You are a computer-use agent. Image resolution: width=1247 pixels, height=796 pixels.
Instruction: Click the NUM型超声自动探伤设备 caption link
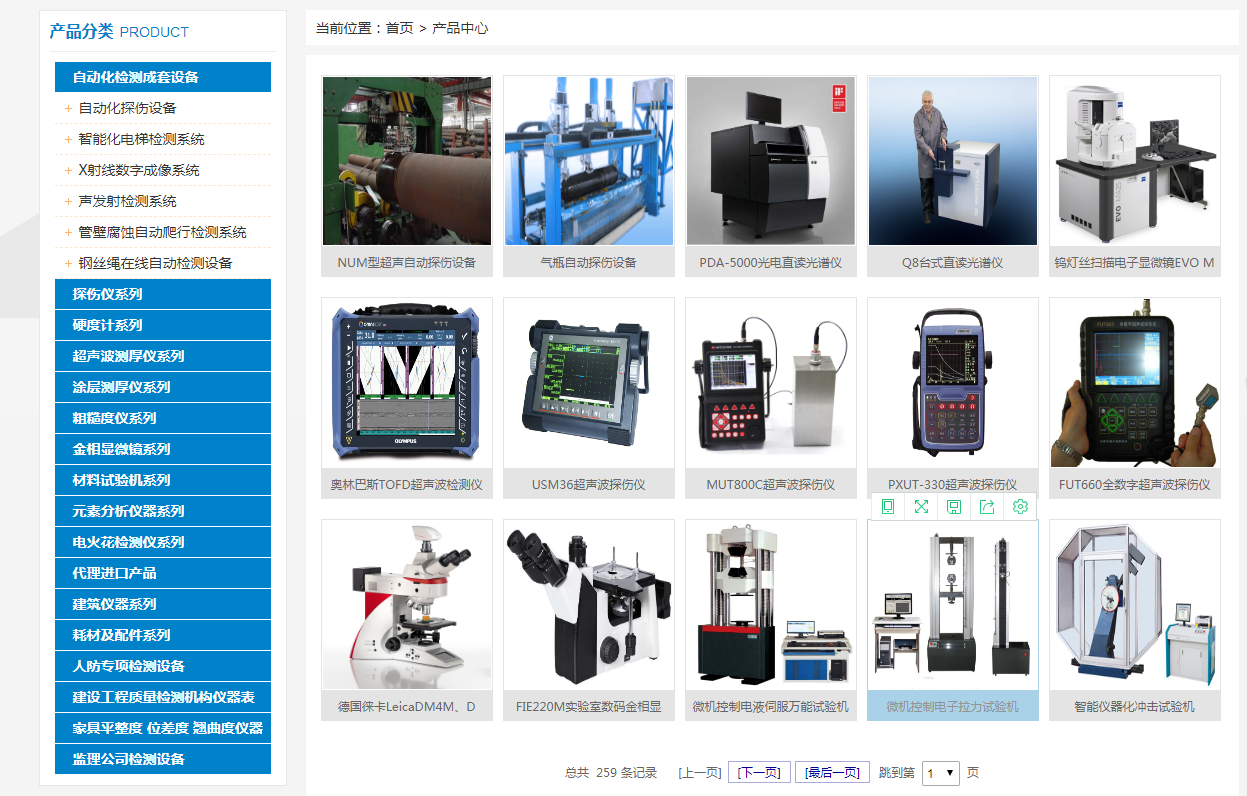(407, 263)
